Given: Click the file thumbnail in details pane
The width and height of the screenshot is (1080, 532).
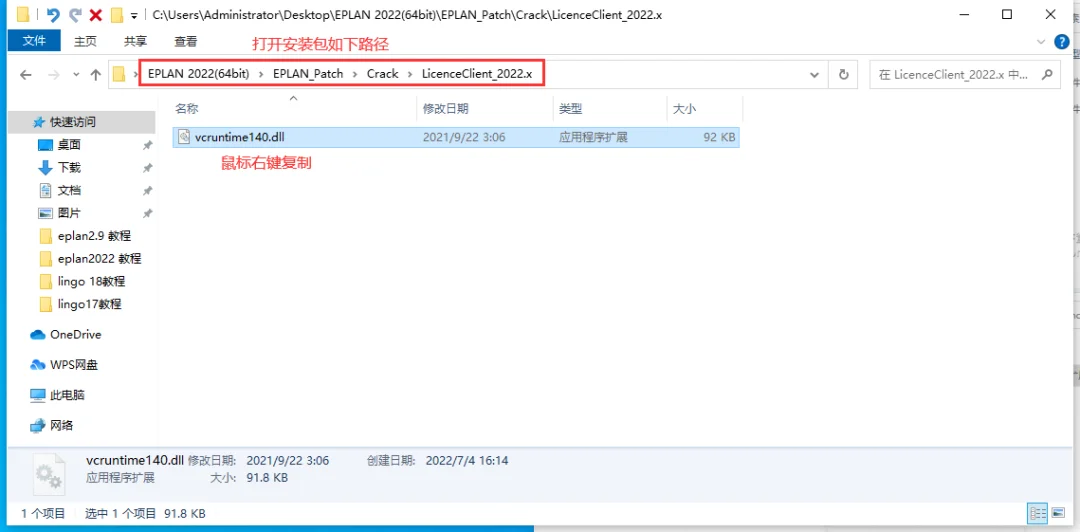Looking at the screenshot, I should 48,475.
